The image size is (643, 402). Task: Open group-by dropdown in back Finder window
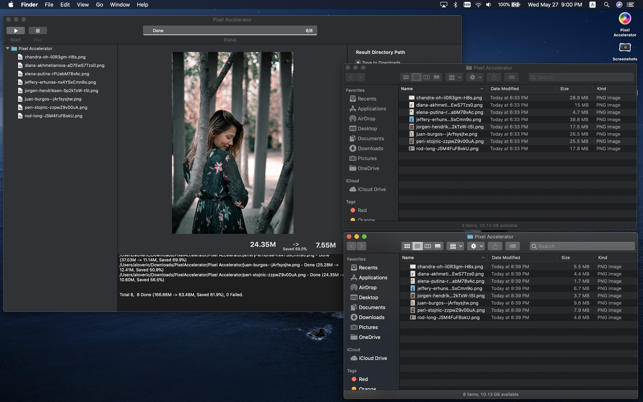pyautogui.click(x=454, y=77)
